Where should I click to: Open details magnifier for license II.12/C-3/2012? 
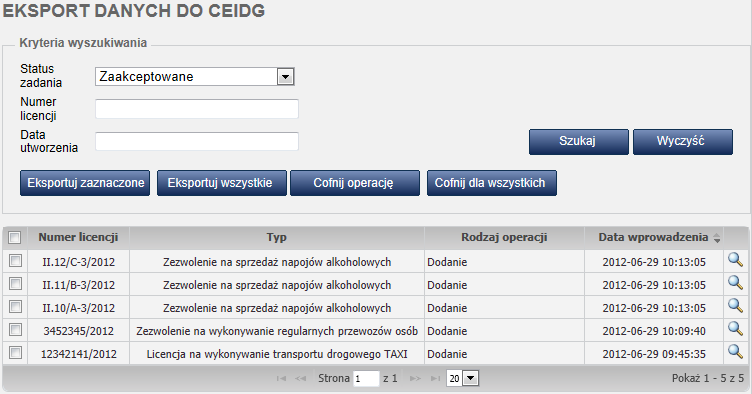[735, 260]
